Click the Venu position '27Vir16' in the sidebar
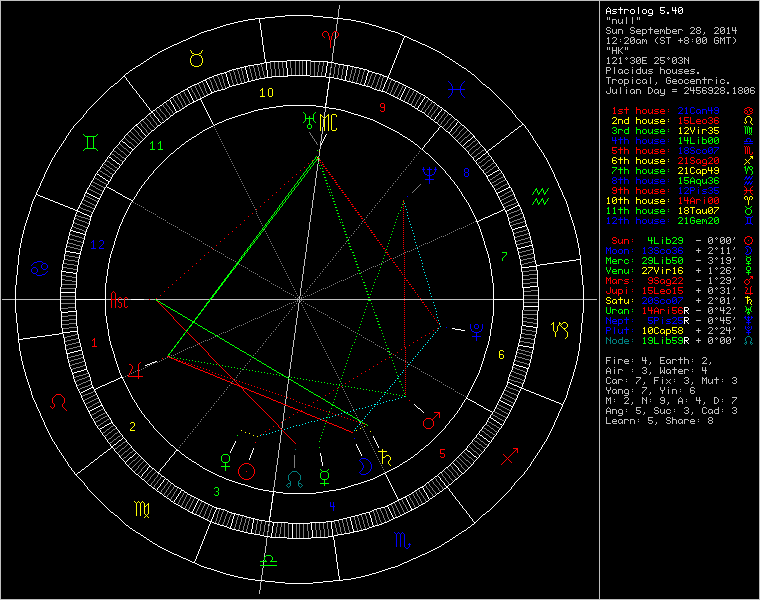 663,271
